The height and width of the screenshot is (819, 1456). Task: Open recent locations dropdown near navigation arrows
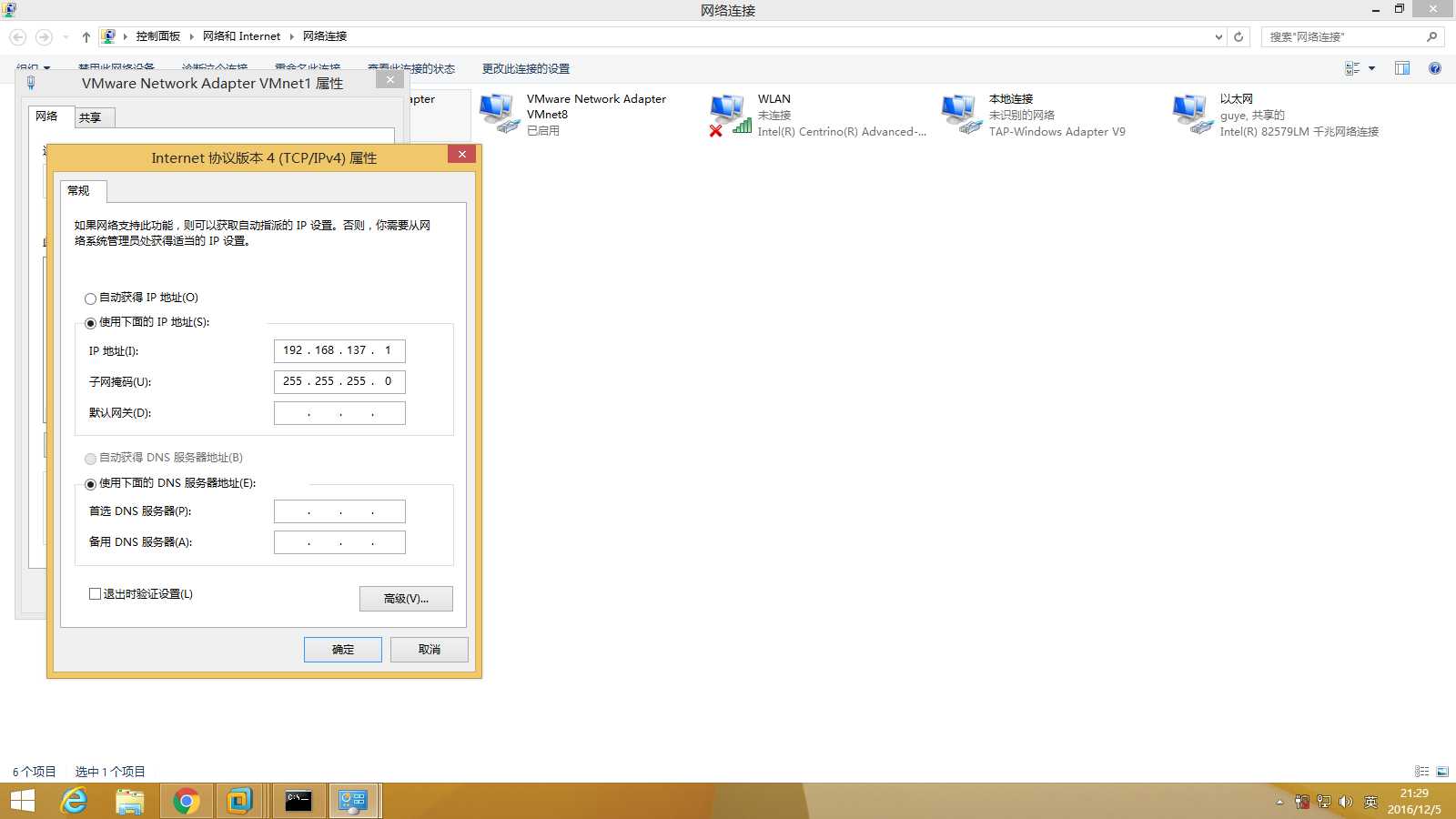(x=66, y=37)
